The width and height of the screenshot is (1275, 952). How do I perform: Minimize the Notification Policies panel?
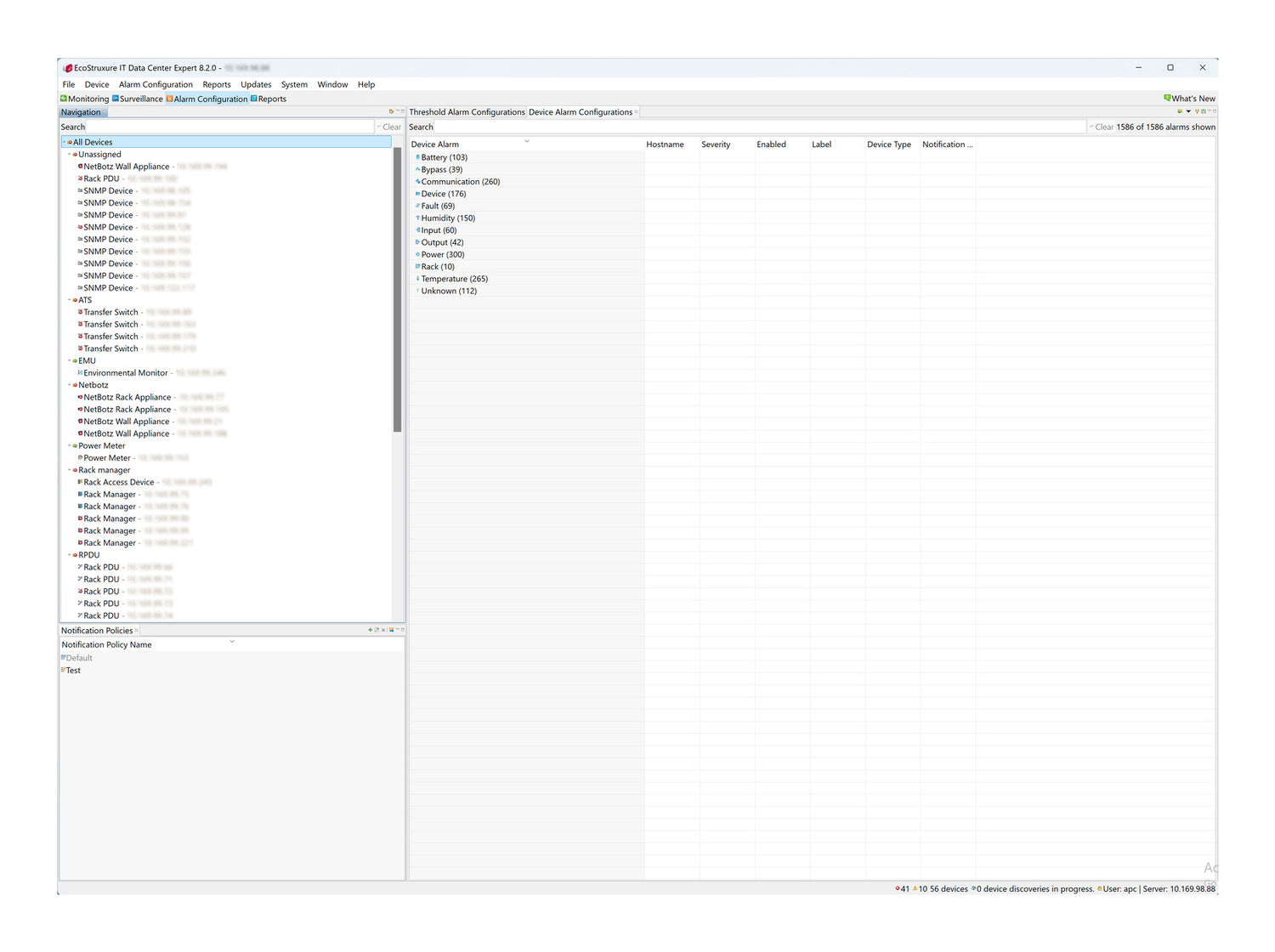[x=398, y=630]
